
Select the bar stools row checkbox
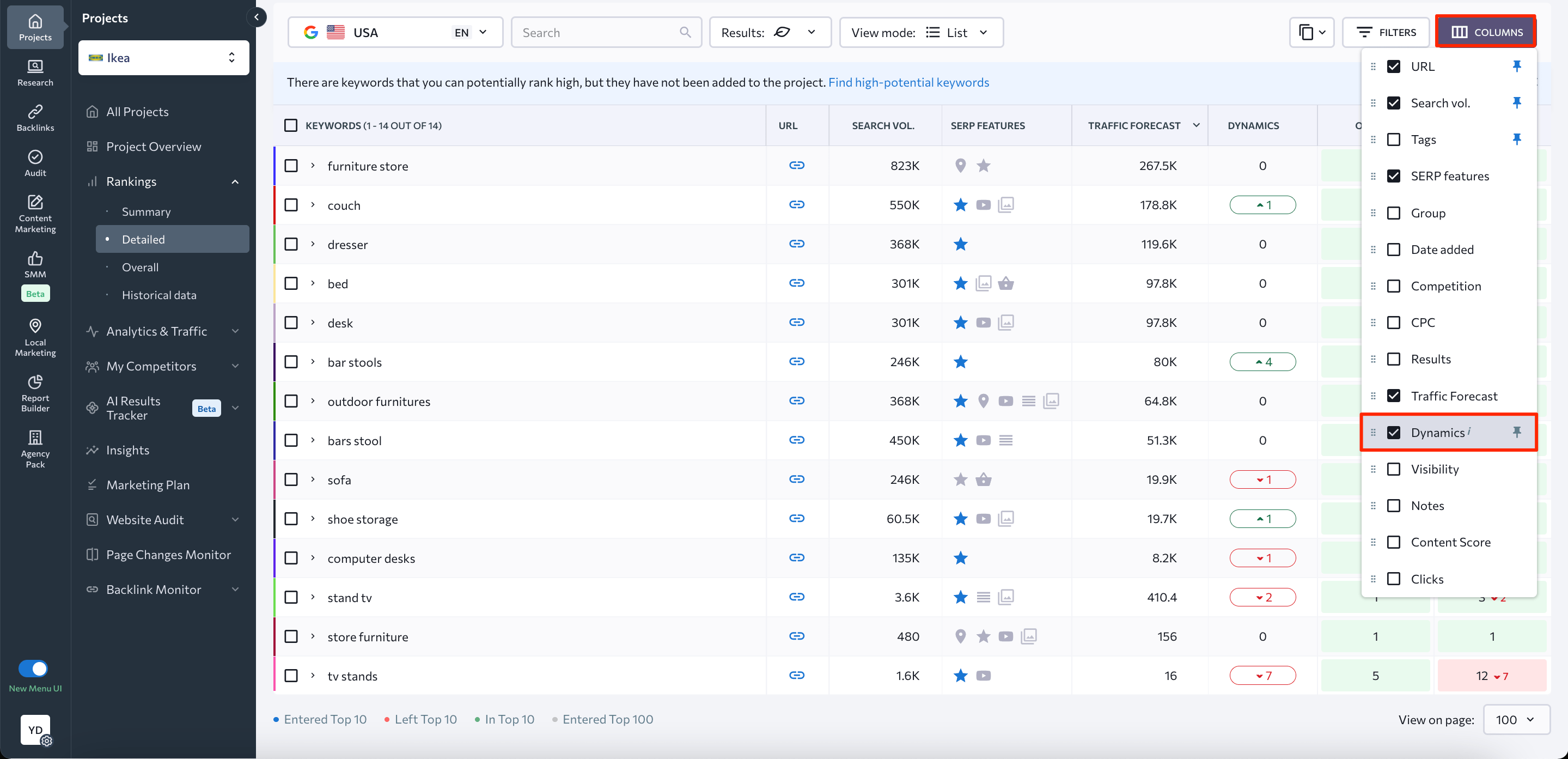coord(291,362)
